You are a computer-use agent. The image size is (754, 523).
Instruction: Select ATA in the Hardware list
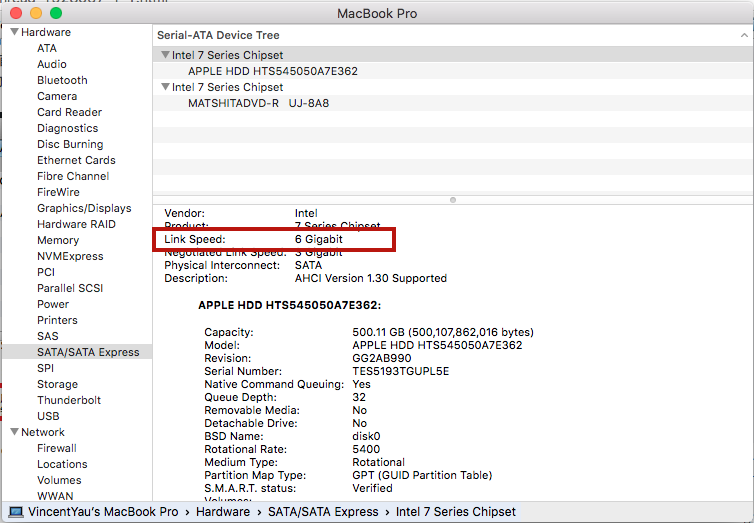click(47, 48)
